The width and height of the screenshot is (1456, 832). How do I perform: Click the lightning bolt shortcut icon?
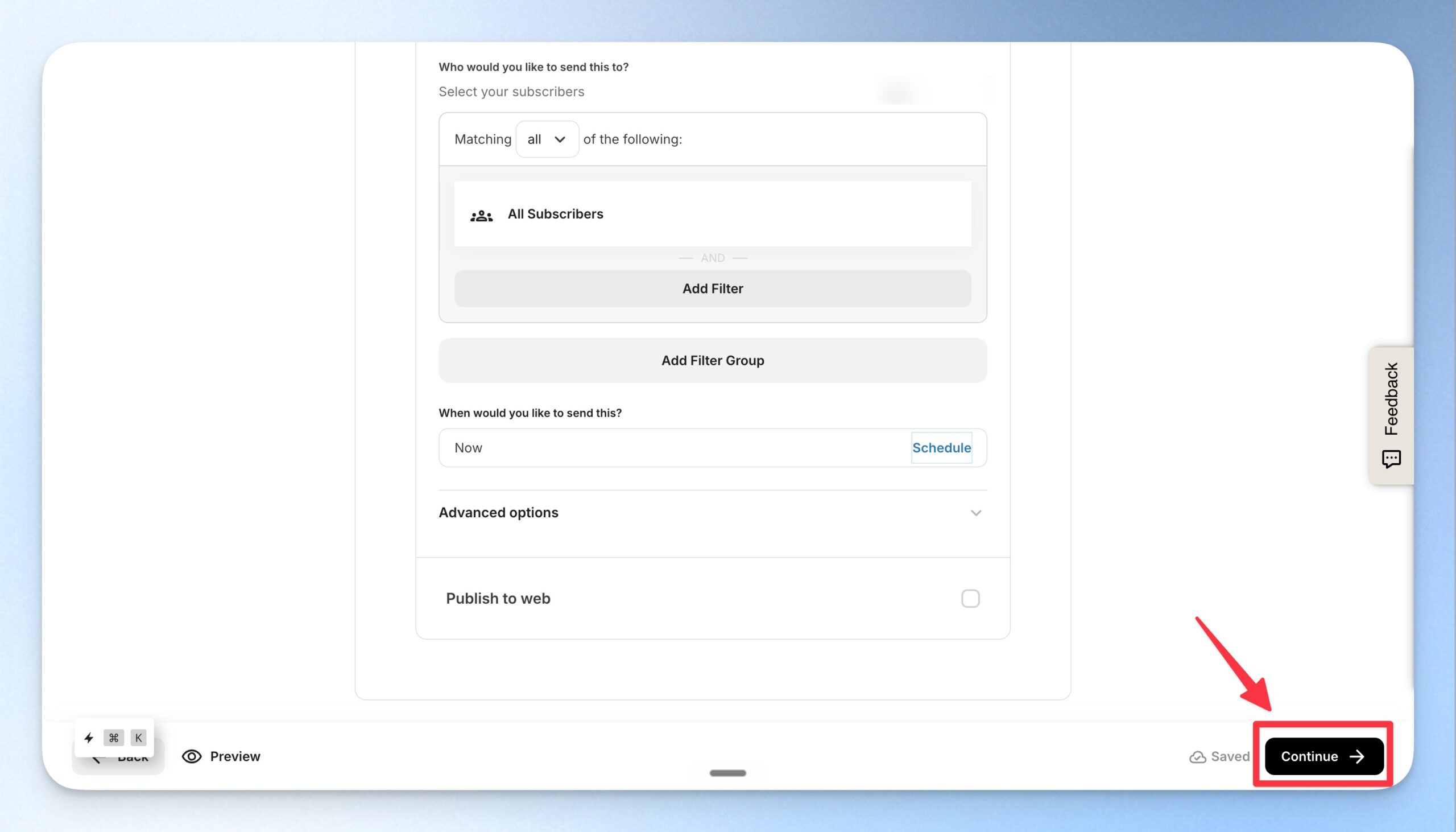(x=89, y=738)
